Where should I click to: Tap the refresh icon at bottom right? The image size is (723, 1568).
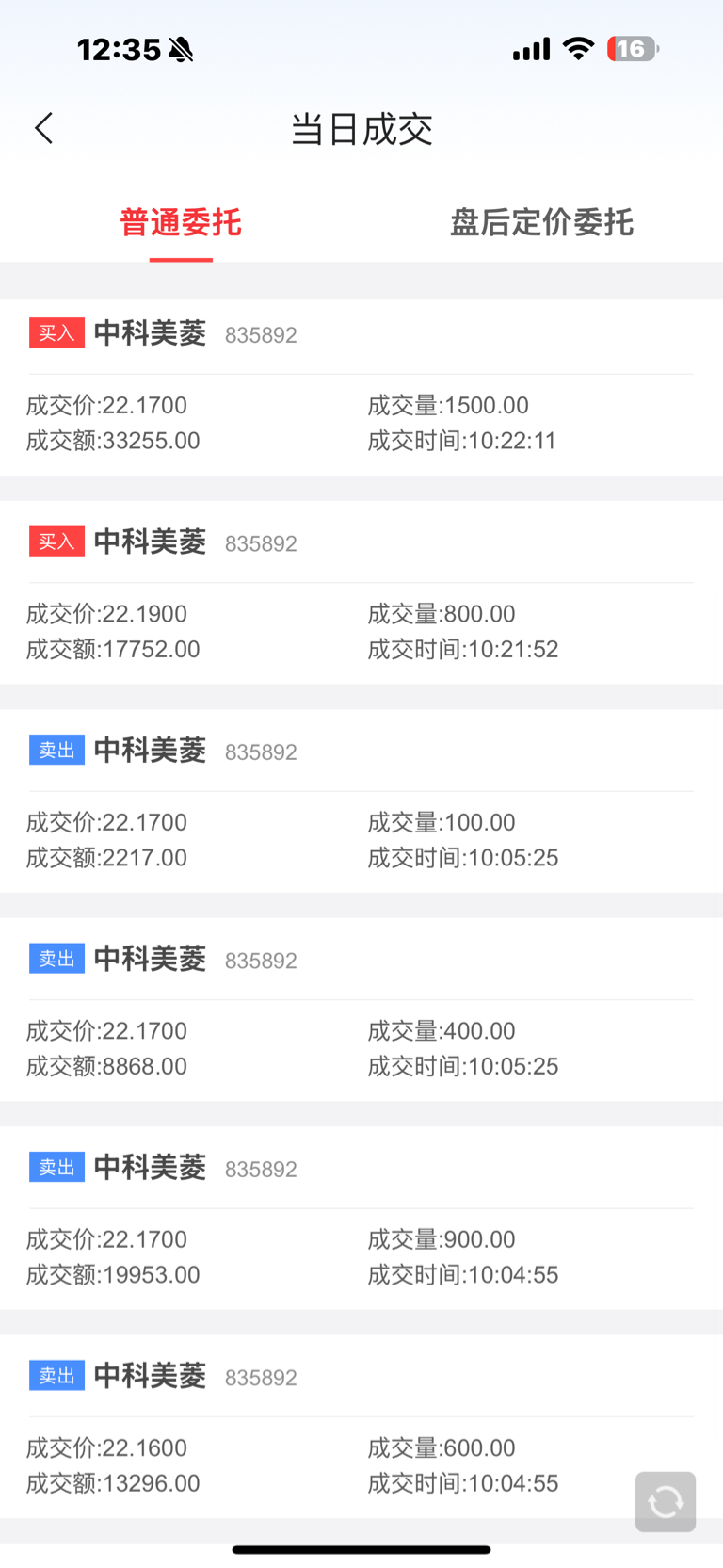pos(666,1501)
